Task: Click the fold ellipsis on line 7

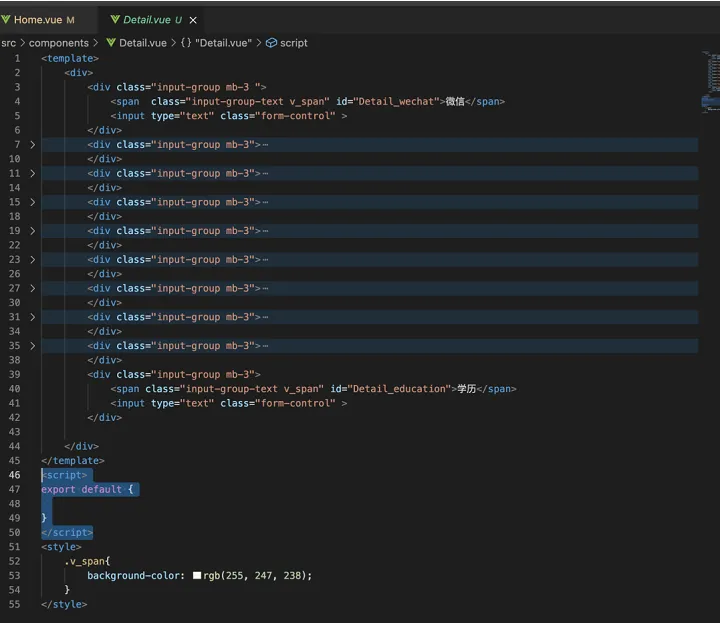Action: point(265,145)
